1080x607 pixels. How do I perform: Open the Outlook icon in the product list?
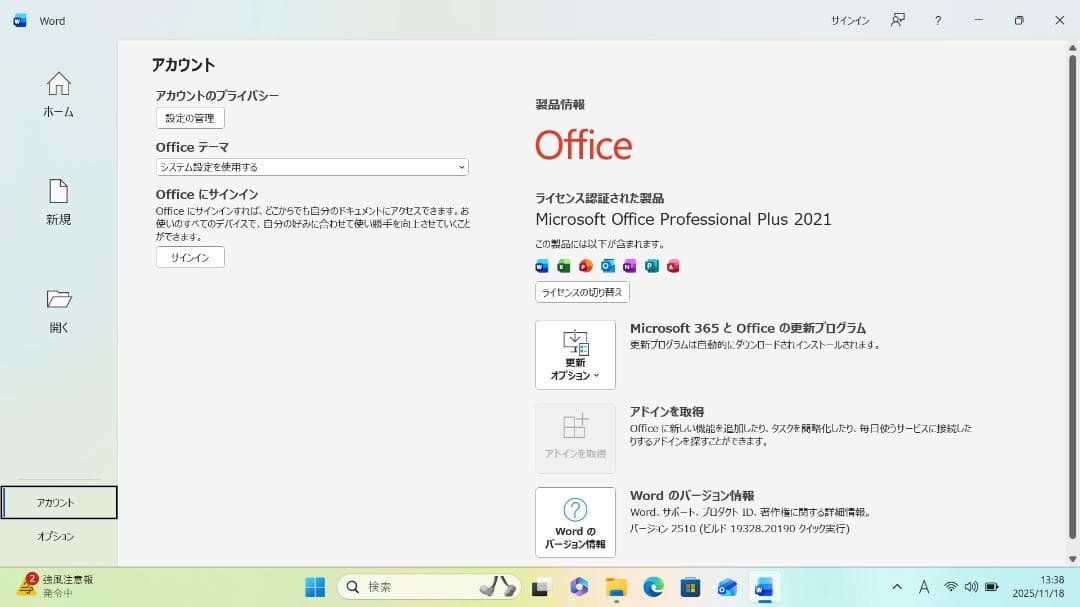(607, 266)
